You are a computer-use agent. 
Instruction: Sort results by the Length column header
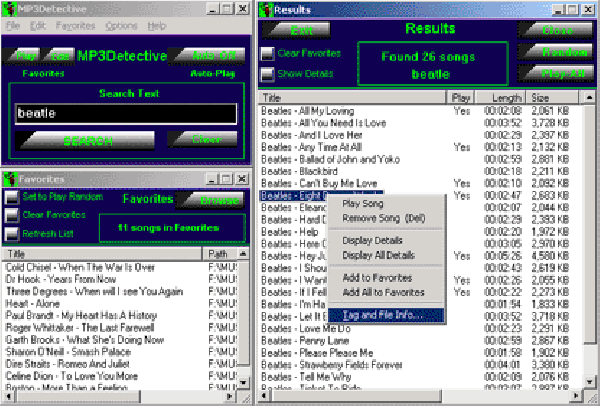click(500, 98)
